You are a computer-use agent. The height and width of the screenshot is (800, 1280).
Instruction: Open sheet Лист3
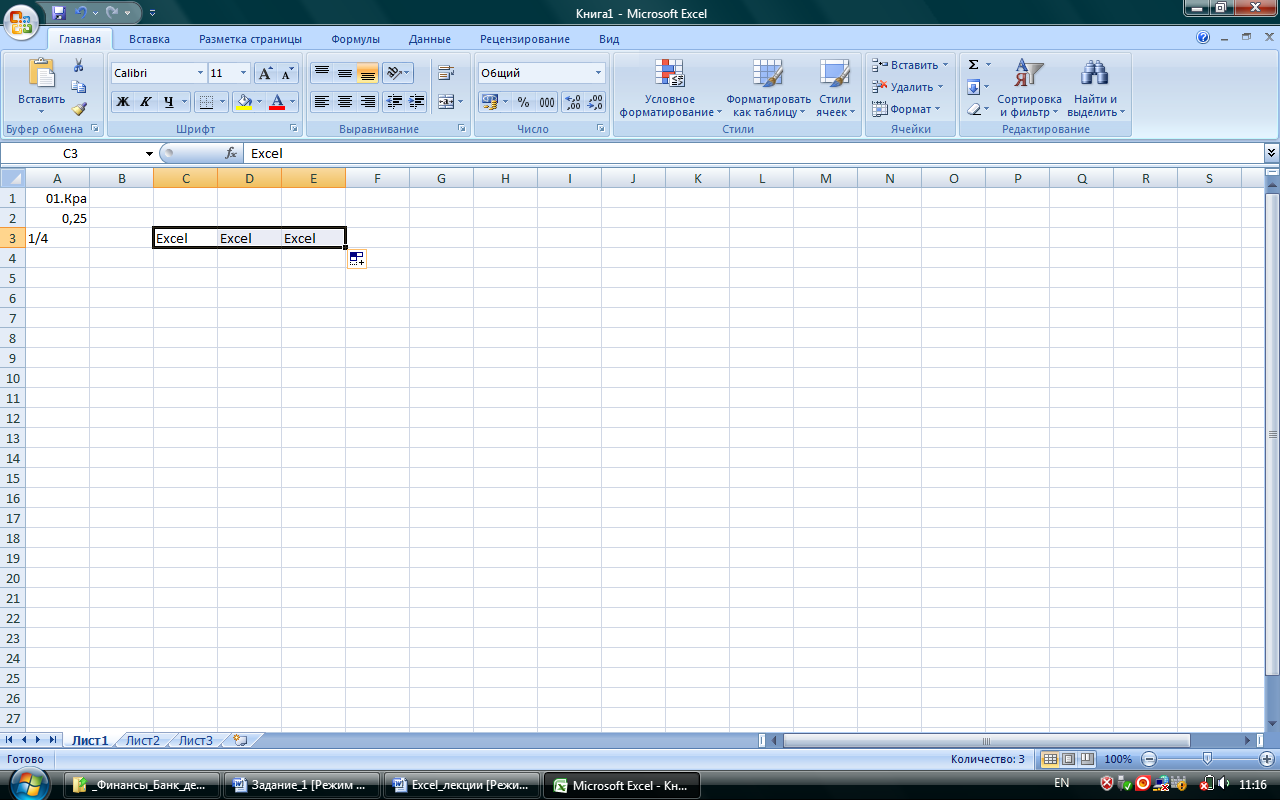point(196,740)
